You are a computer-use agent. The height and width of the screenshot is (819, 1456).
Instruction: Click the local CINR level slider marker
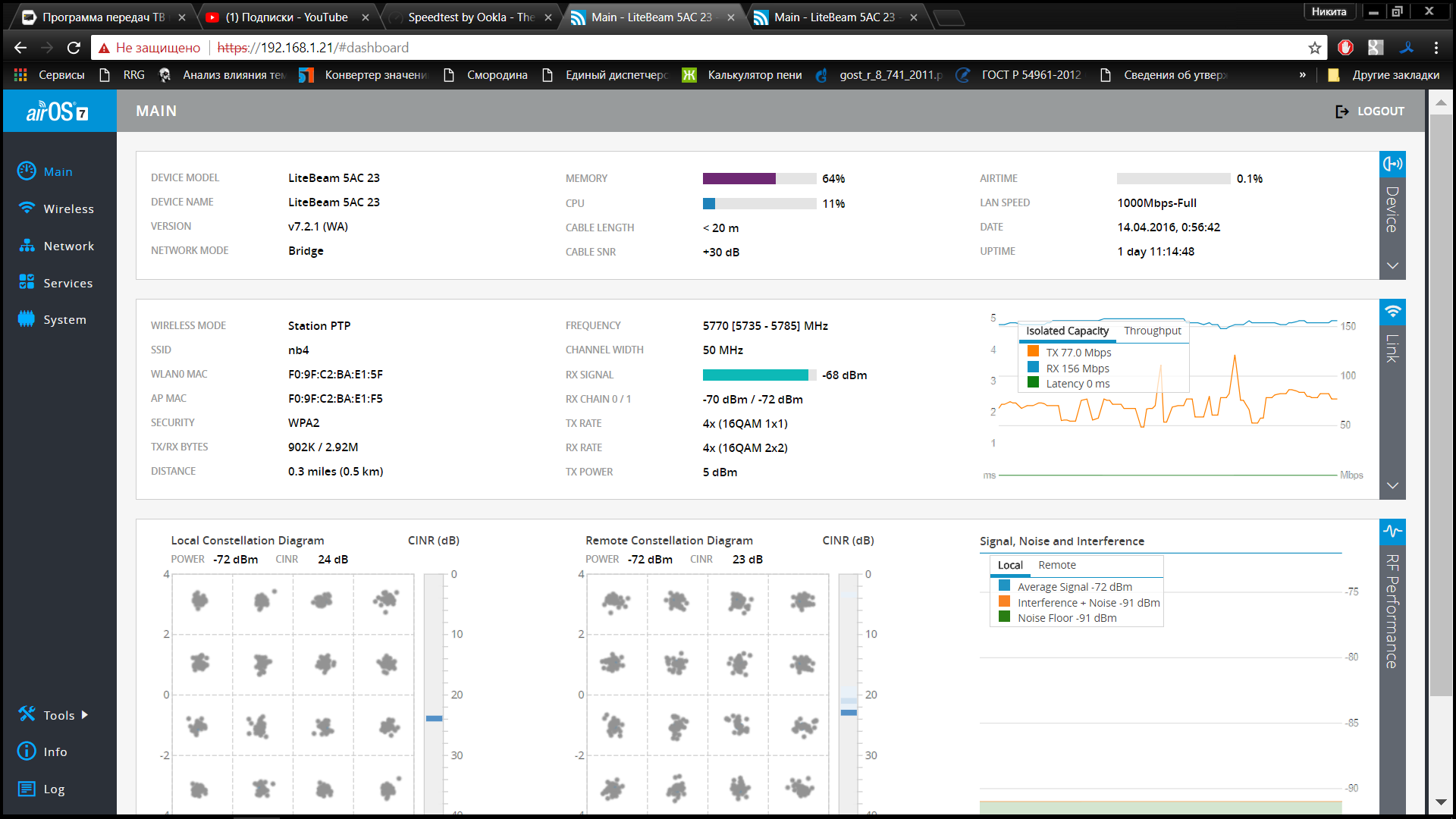pyautogui.click(x=434, y=718)
